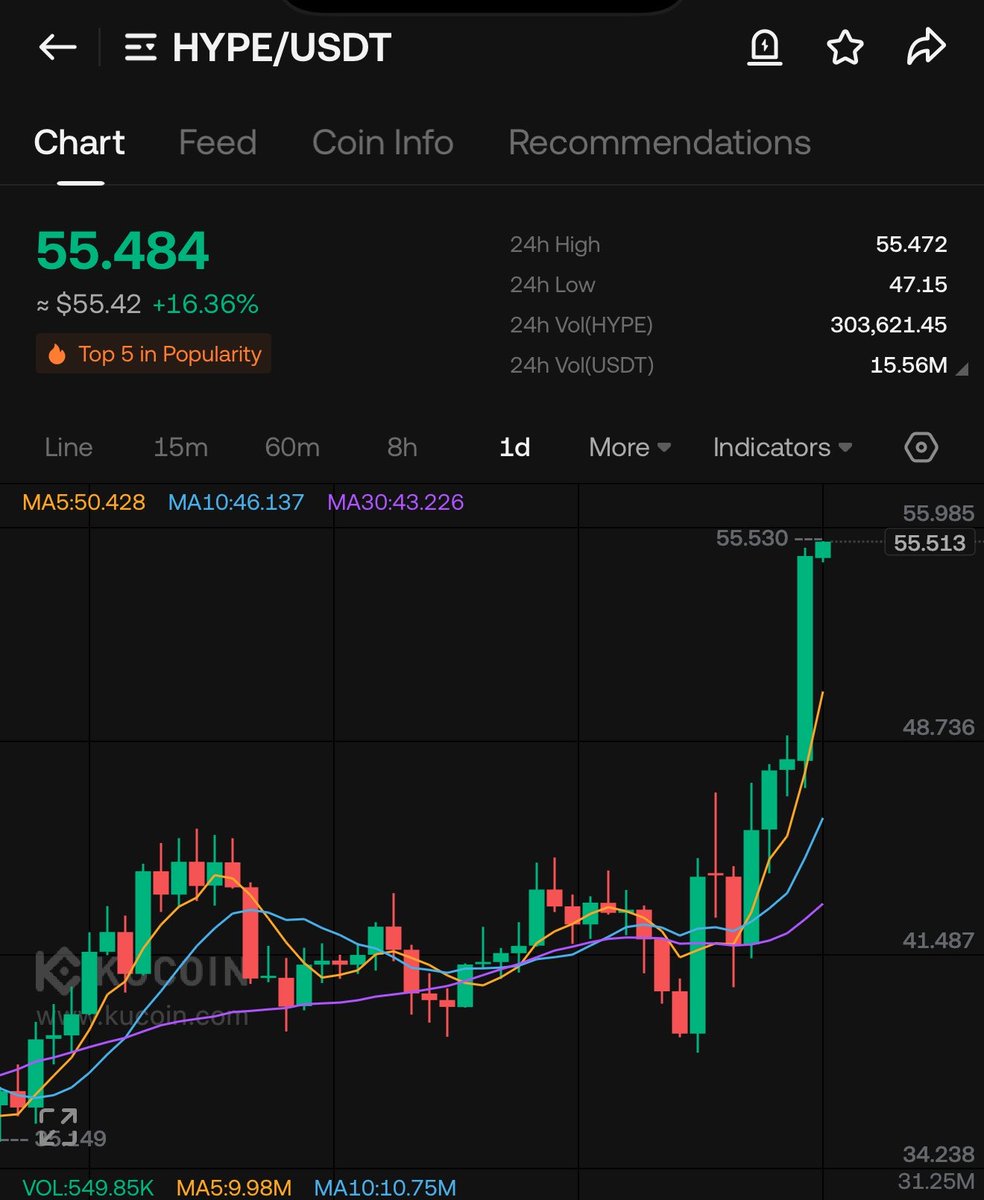Tap the MA5:50.428 indicator label
This screenshot has height=1200, width=984.
pos(84,502)
